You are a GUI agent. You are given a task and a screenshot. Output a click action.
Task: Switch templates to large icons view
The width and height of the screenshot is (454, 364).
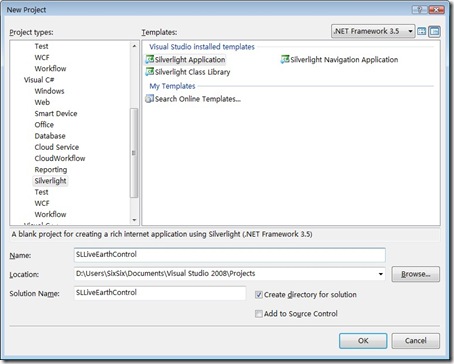pos(422,32)
